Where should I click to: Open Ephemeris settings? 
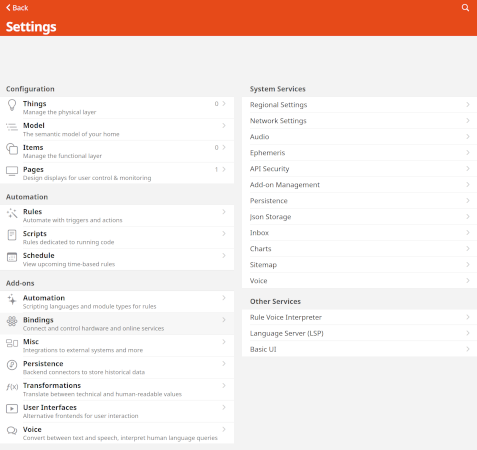tap(359, 153)
